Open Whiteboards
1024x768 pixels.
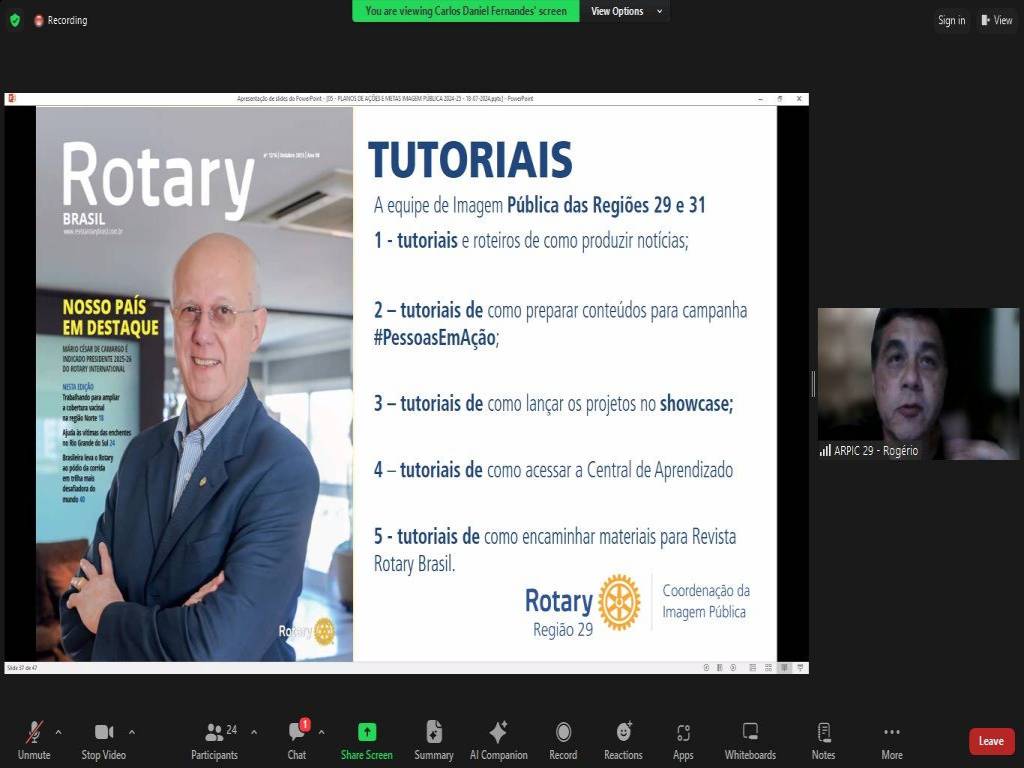click(x=750, y=740)
